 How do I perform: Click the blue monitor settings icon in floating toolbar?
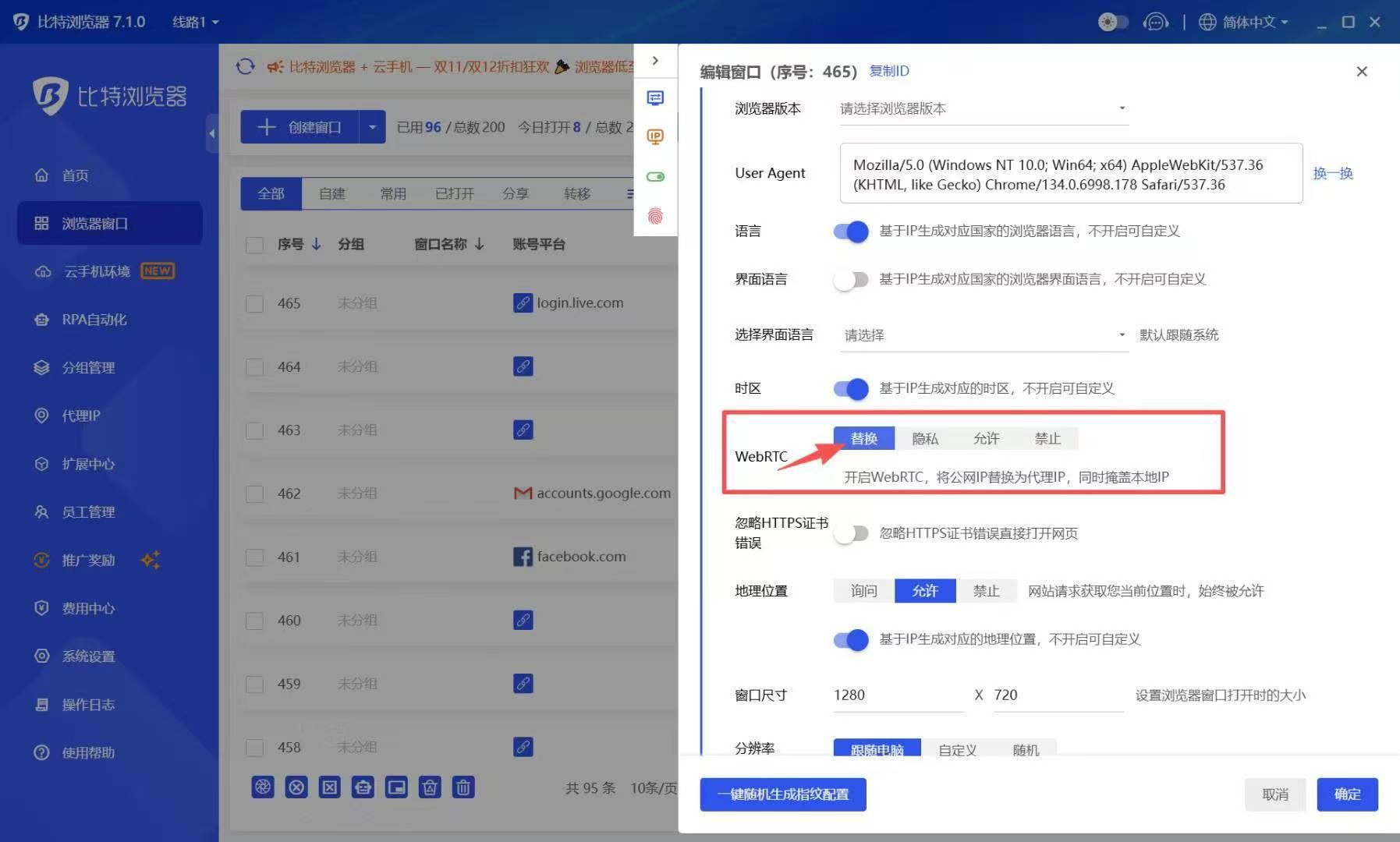[655, 98]
